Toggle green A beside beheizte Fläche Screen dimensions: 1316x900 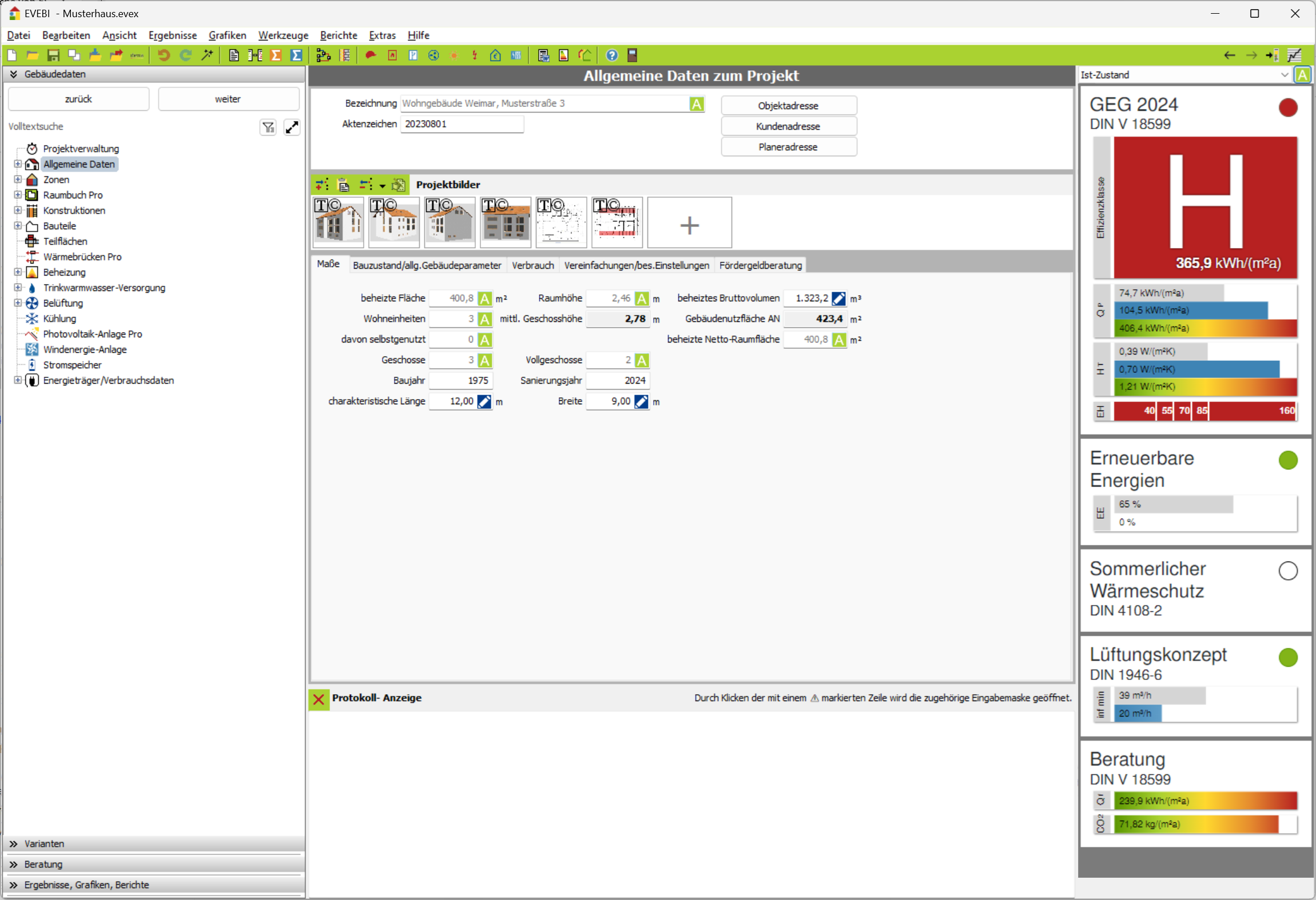pyautogui.click(x=484, y=298)
